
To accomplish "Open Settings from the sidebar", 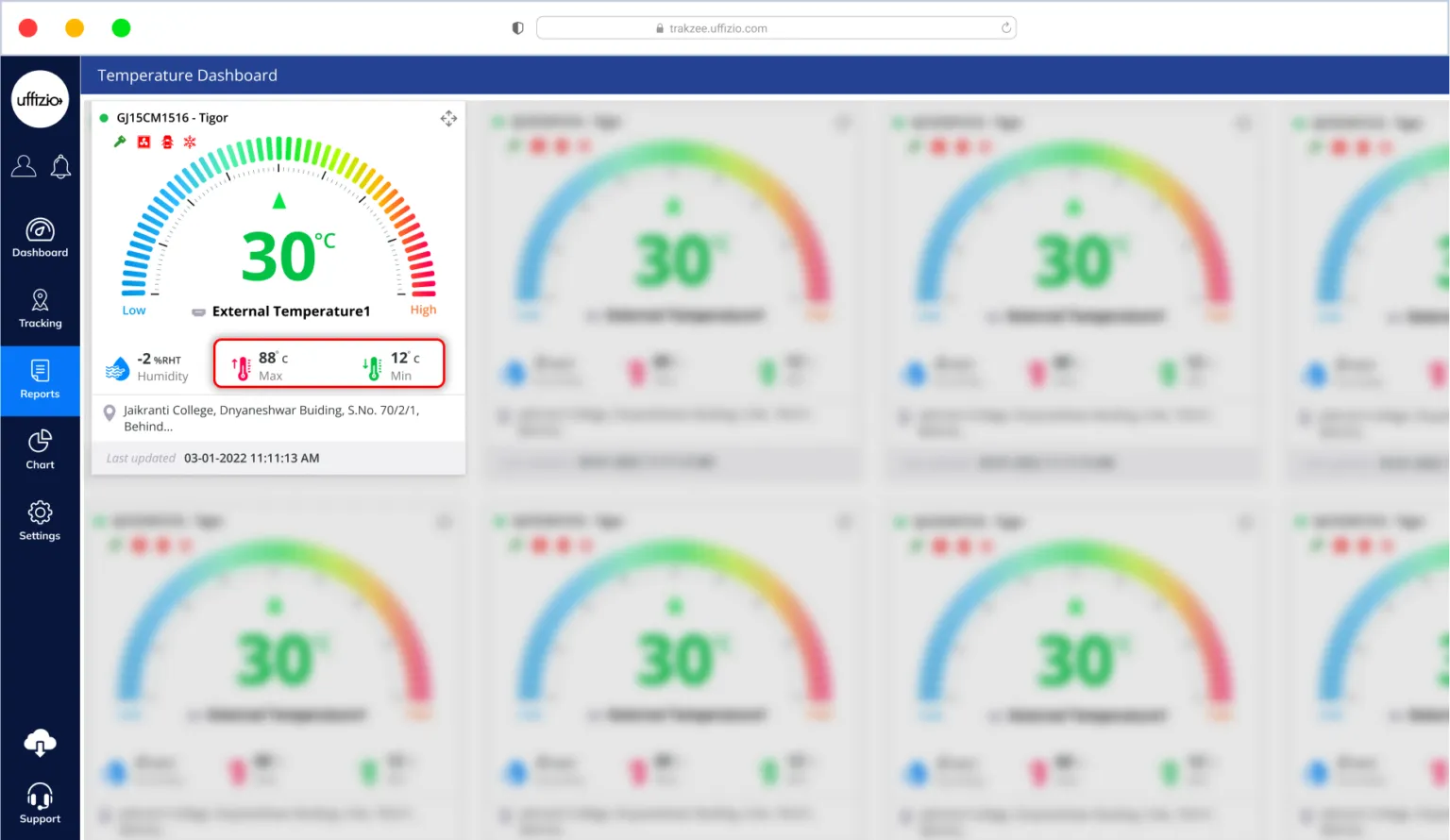I will click(x=40, y=521).
